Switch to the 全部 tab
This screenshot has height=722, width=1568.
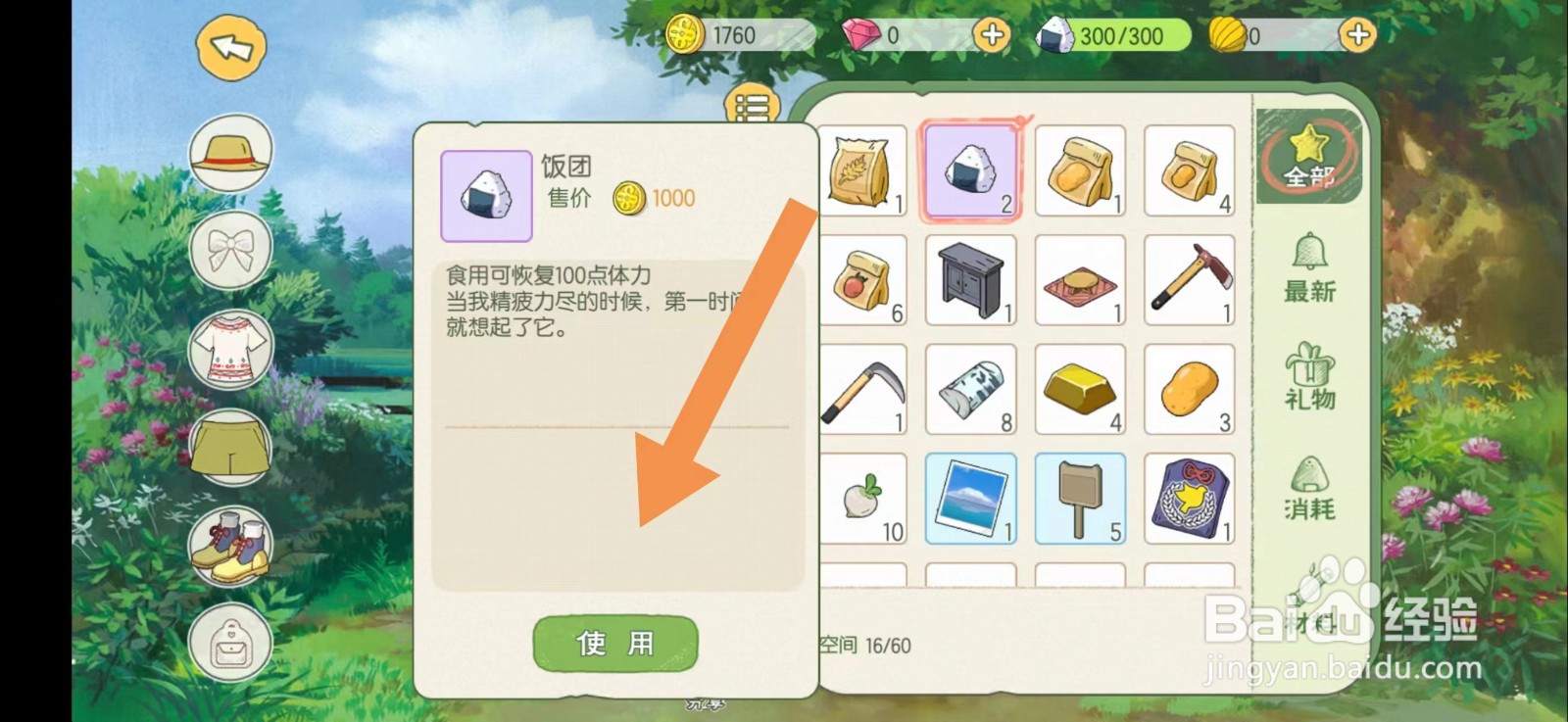click(x=1309, y=156)
